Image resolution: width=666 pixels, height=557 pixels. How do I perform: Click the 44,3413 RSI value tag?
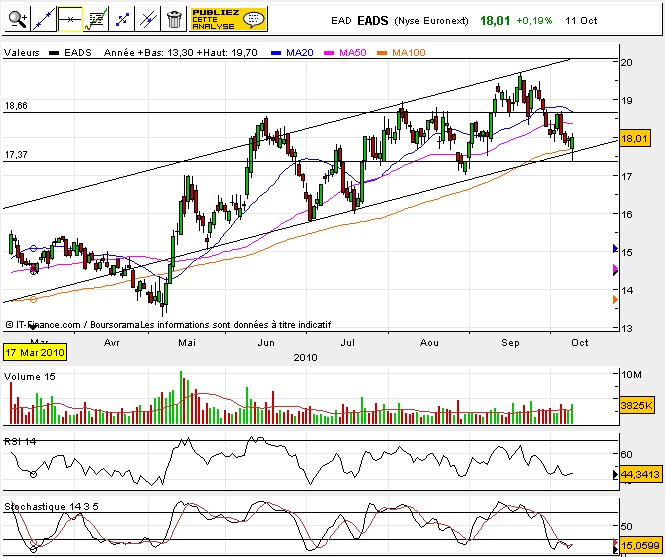click(x=641, y=474)
